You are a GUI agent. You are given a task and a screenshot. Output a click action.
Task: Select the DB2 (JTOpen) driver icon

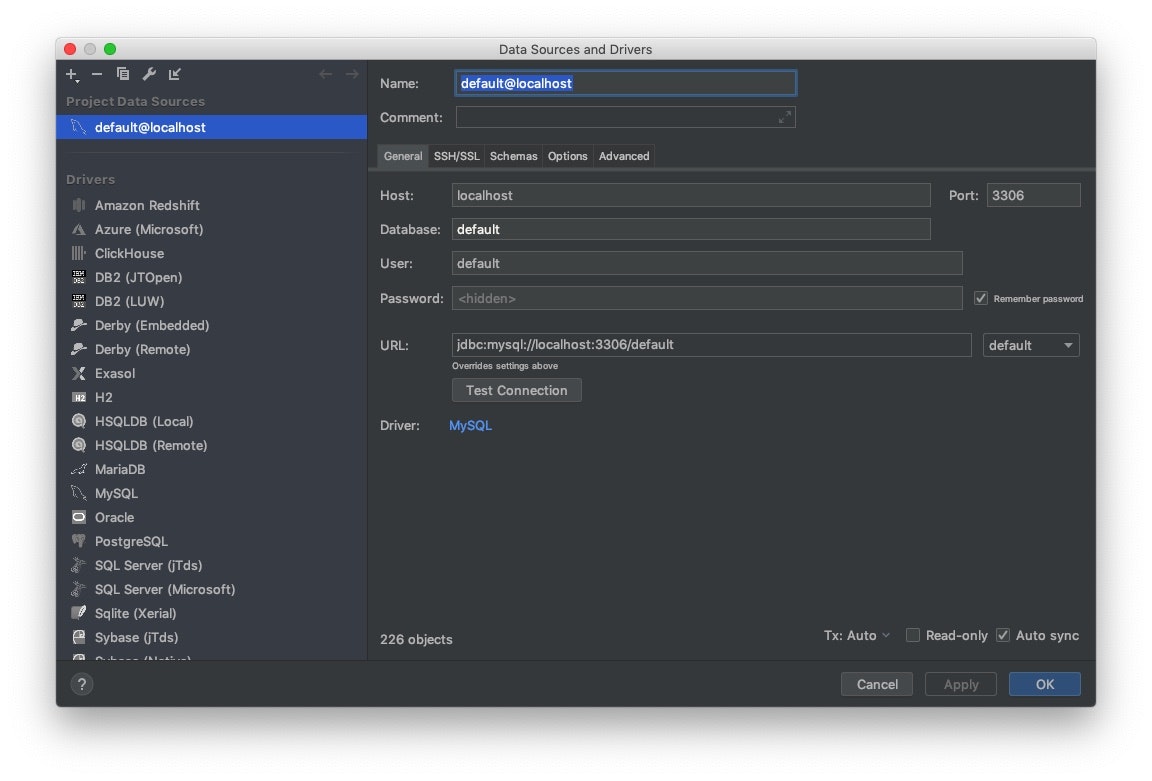79,277
